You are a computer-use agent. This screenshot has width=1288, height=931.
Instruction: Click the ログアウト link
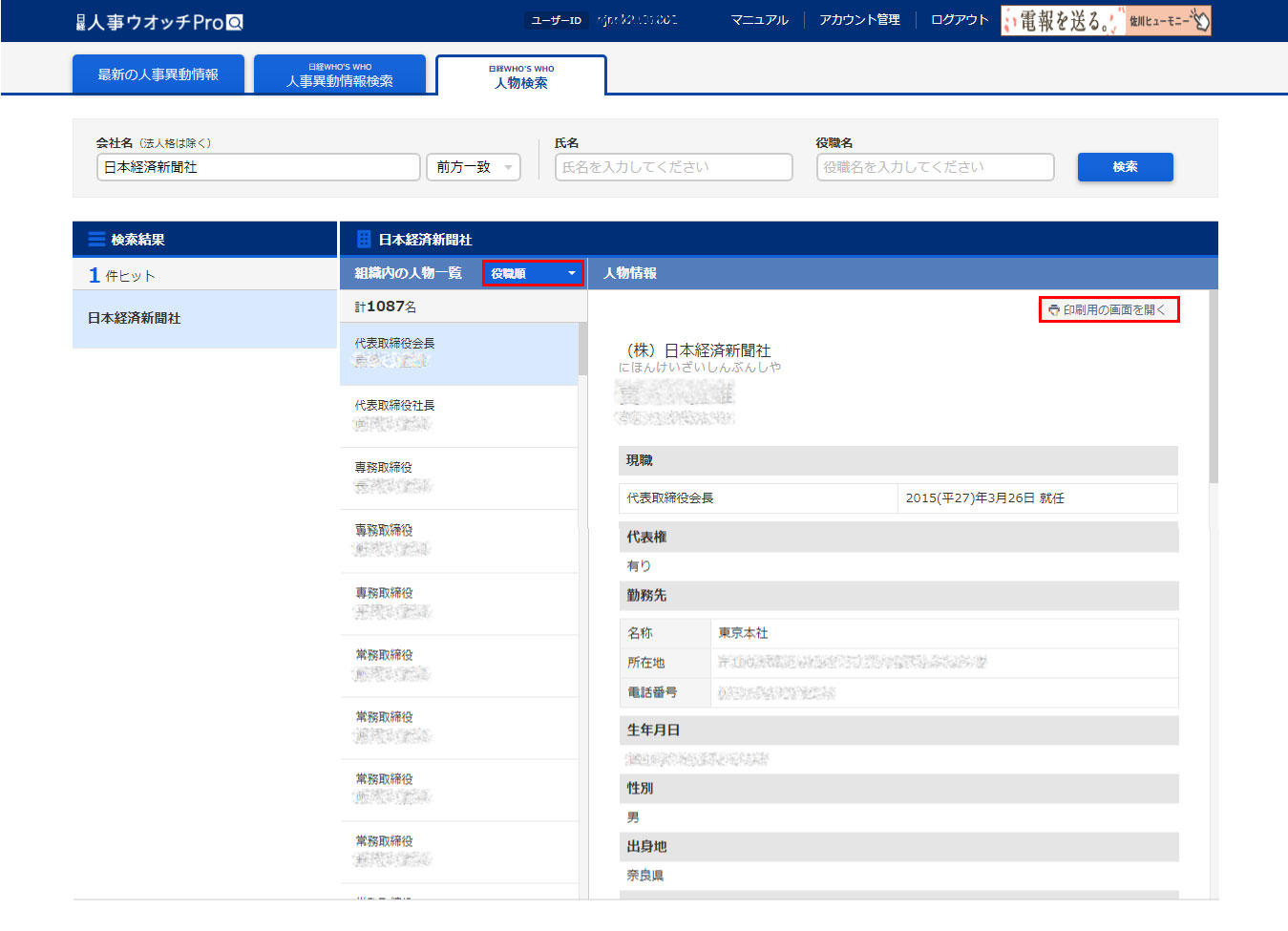coord(960,20)
